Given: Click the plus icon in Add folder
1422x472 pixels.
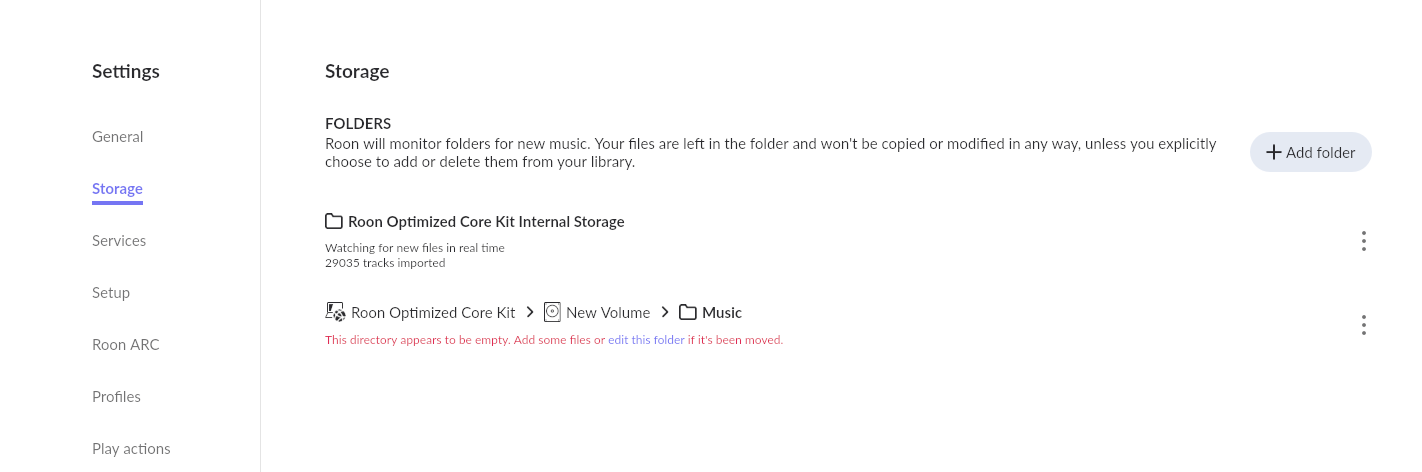Looking at the screenshot, I should pos(1273,153).
